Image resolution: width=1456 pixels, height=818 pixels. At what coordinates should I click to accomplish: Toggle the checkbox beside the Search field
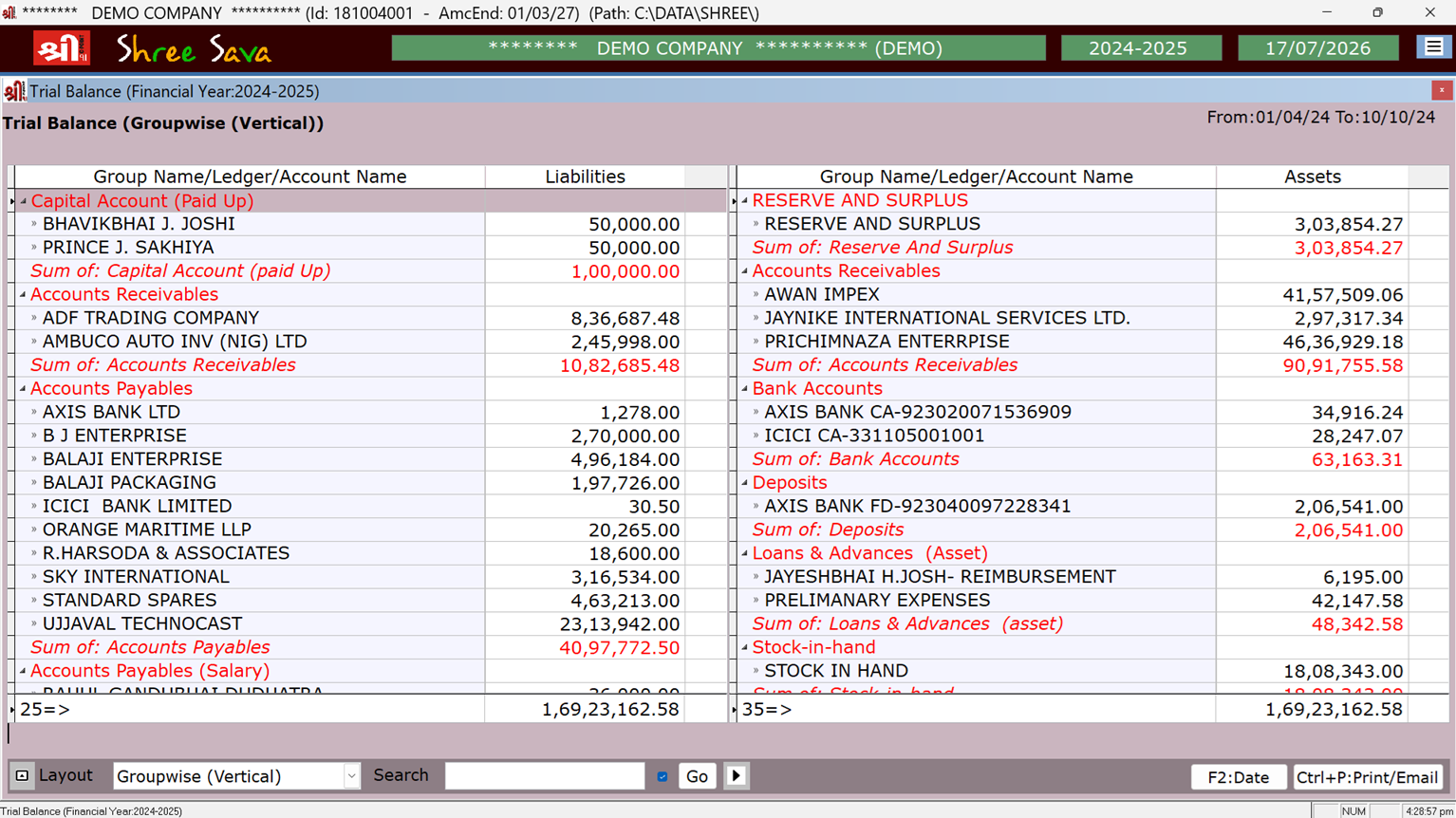tap(663, 776)
